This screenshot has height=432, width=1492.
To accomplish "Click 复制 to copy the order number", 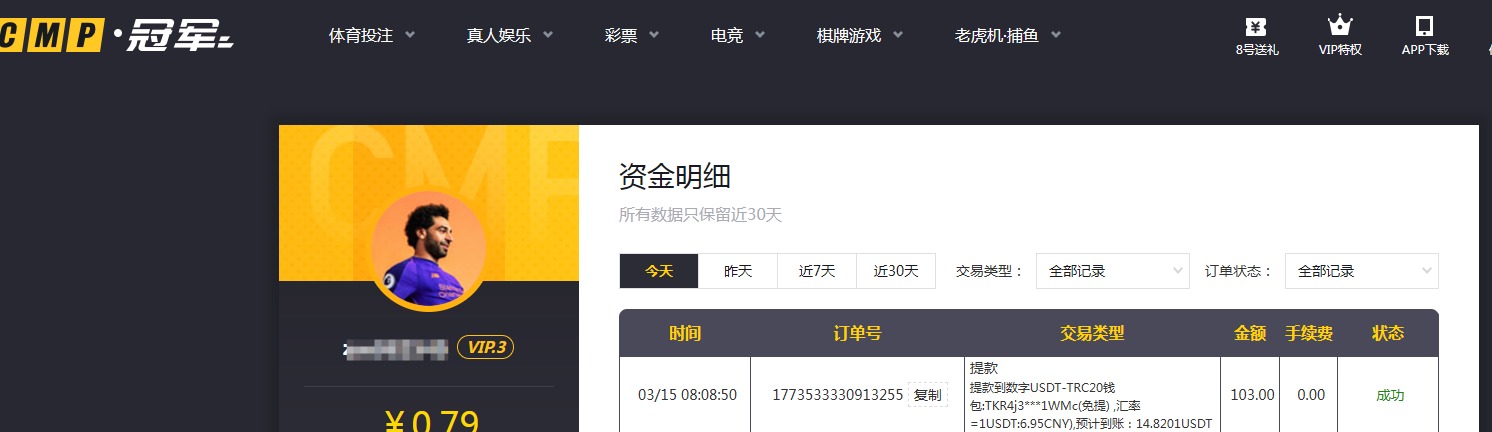I will (927, 395).
